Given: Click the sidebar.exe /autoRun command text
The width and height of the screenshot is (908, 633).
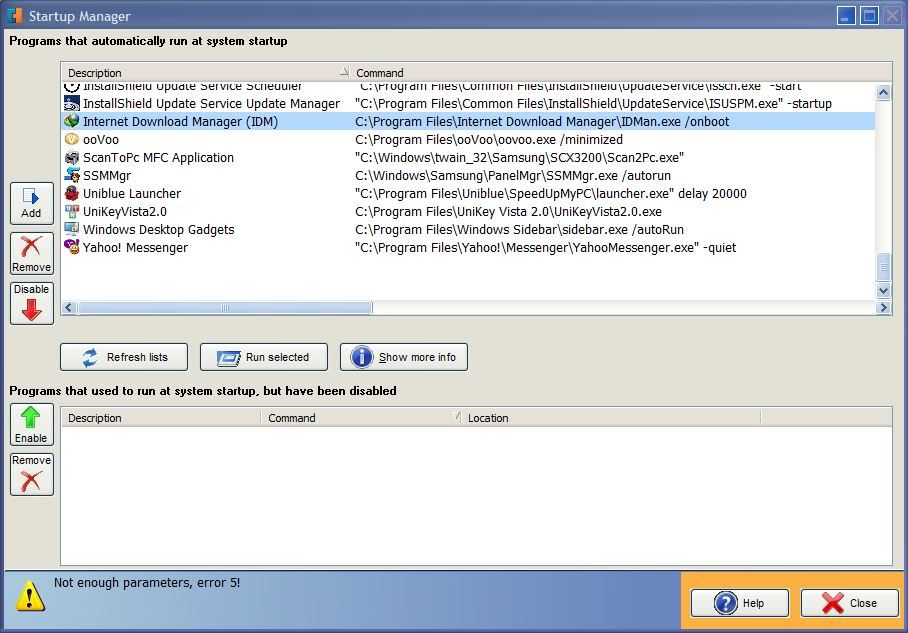Looking at the screenshot, I should pos(519,229).
